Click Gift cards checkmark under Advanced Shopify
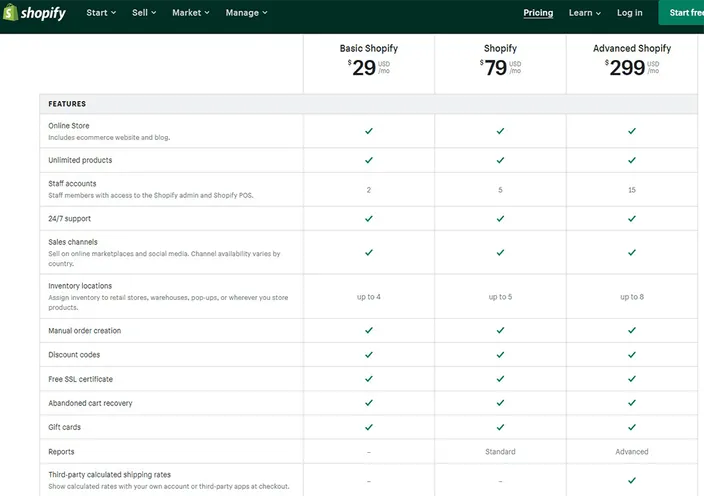 coord(632,427)
